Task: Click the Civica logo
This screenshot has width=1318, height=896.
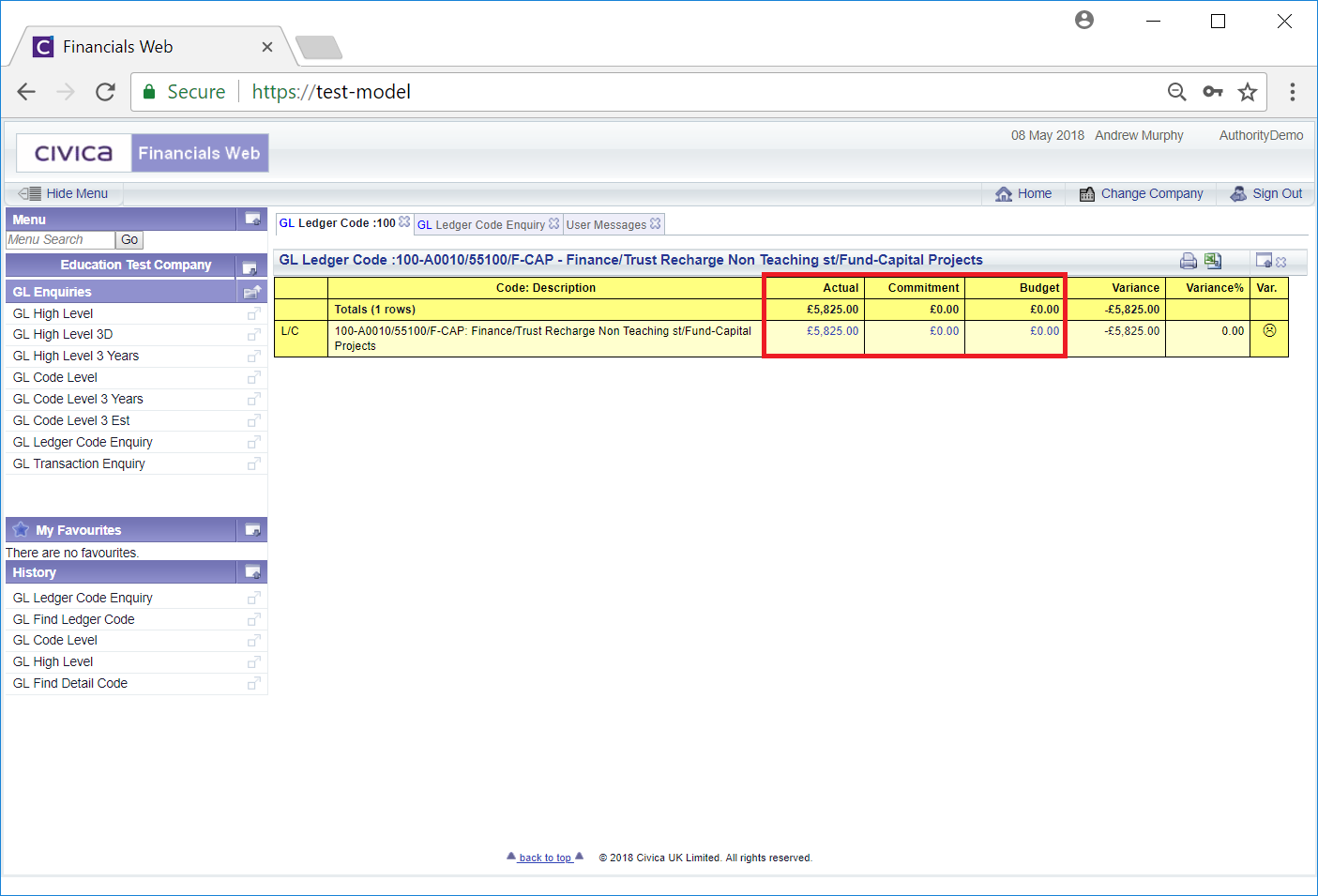Action: 73,153
